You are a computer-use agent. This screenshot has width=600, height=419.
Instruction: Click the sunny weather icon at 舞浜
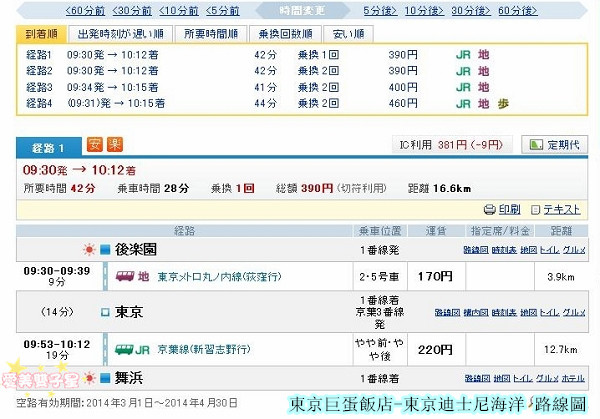pyautogui.click(x=89, y=378)
